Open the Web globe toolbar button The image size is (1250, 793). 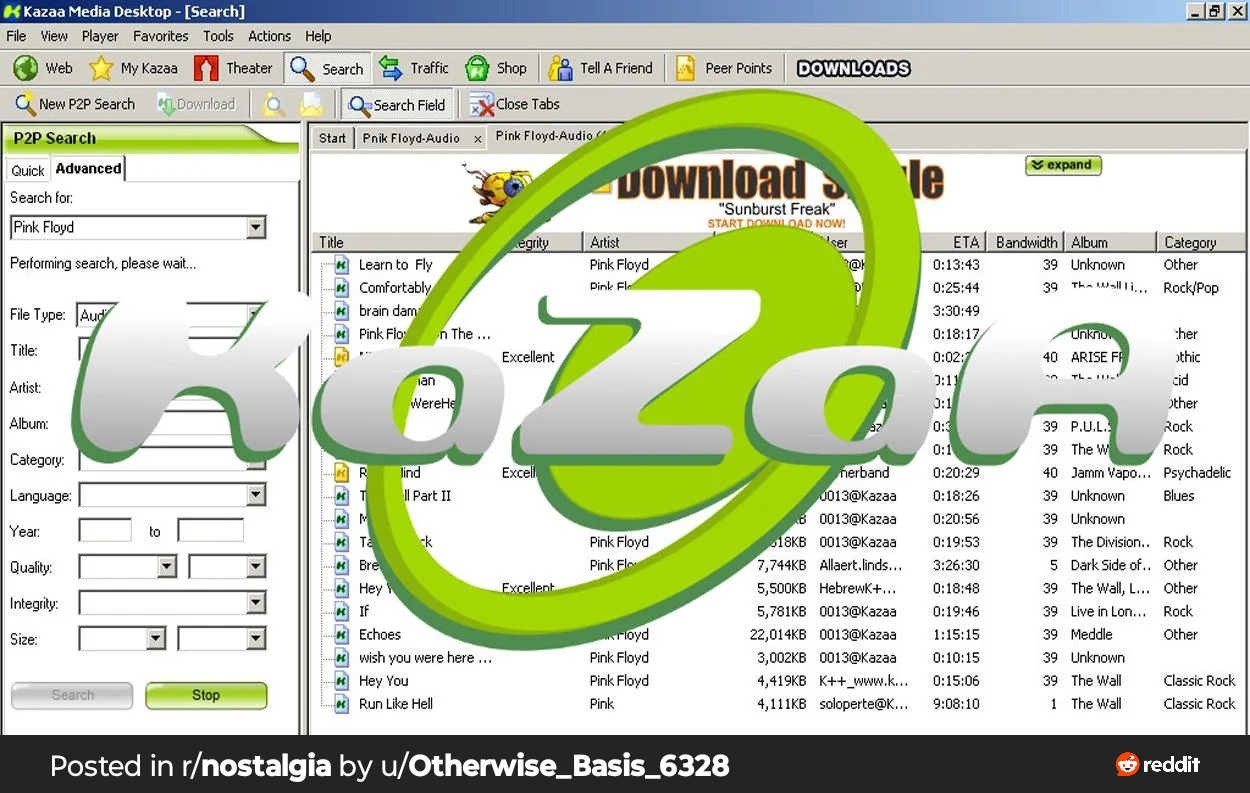[x=43, y=68]
